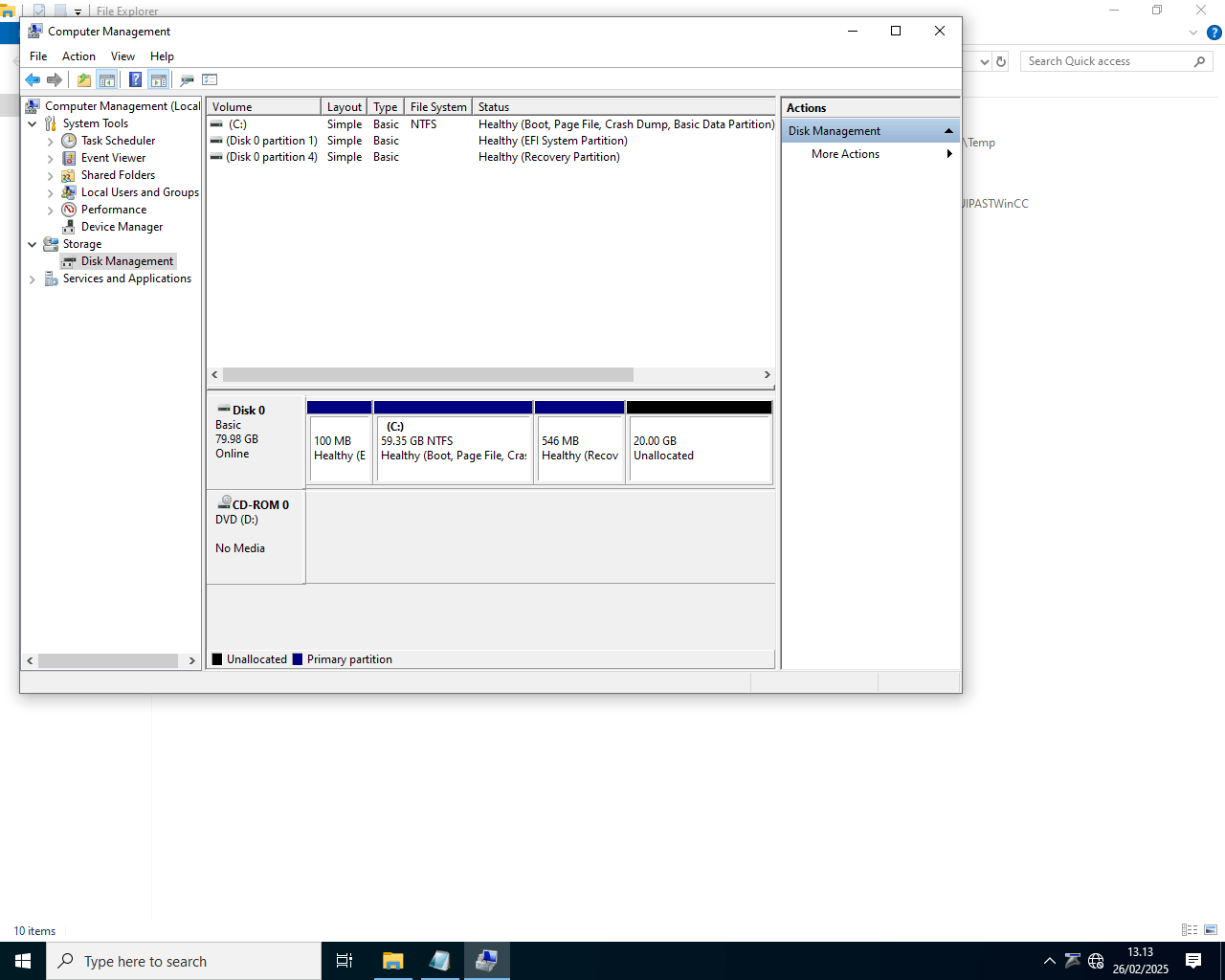
Task: Click Local Users and Groups icon
Action: point(69,192)
